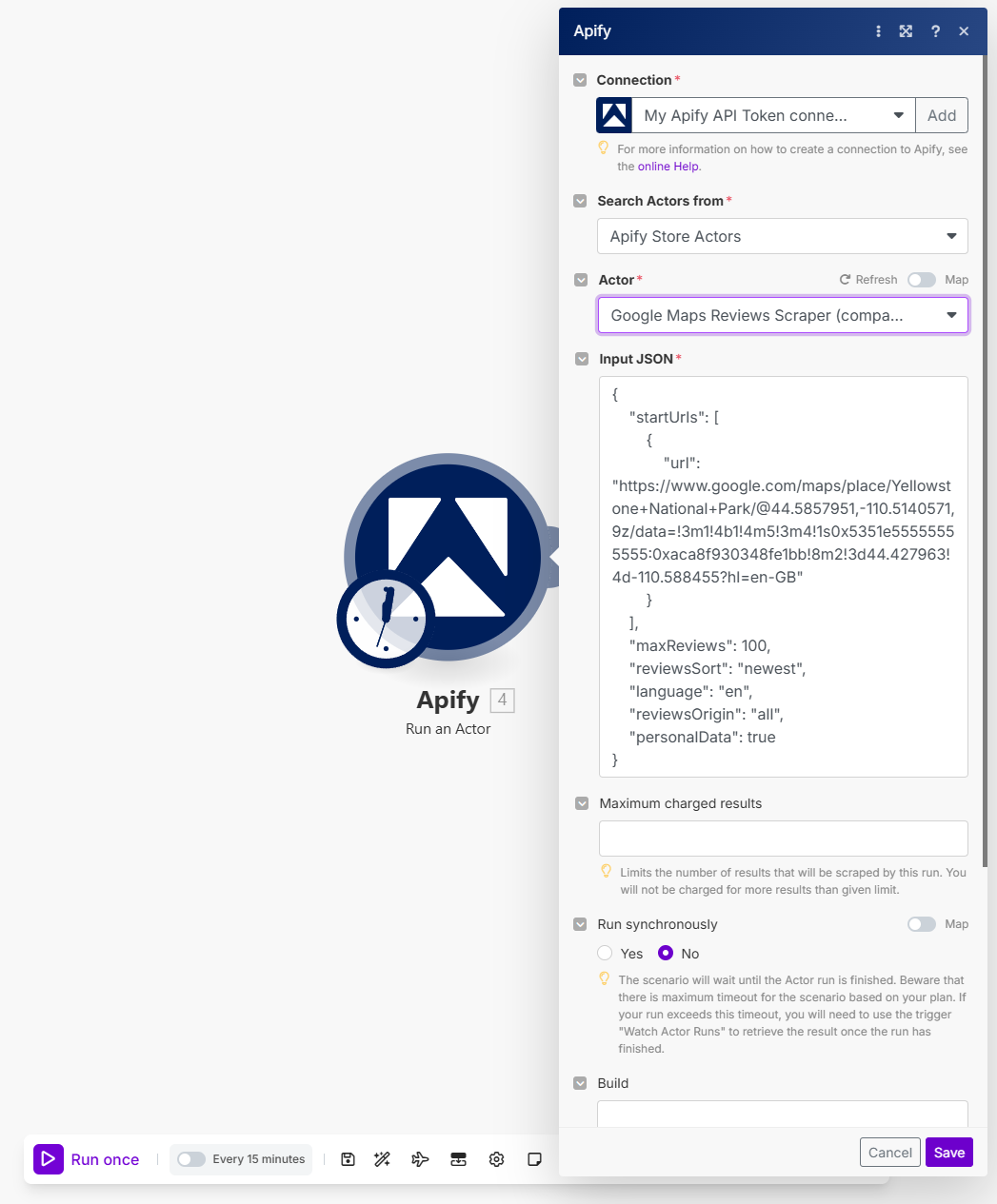
Task: Click the help question mark icon
Action: click(x=935, y=31)
